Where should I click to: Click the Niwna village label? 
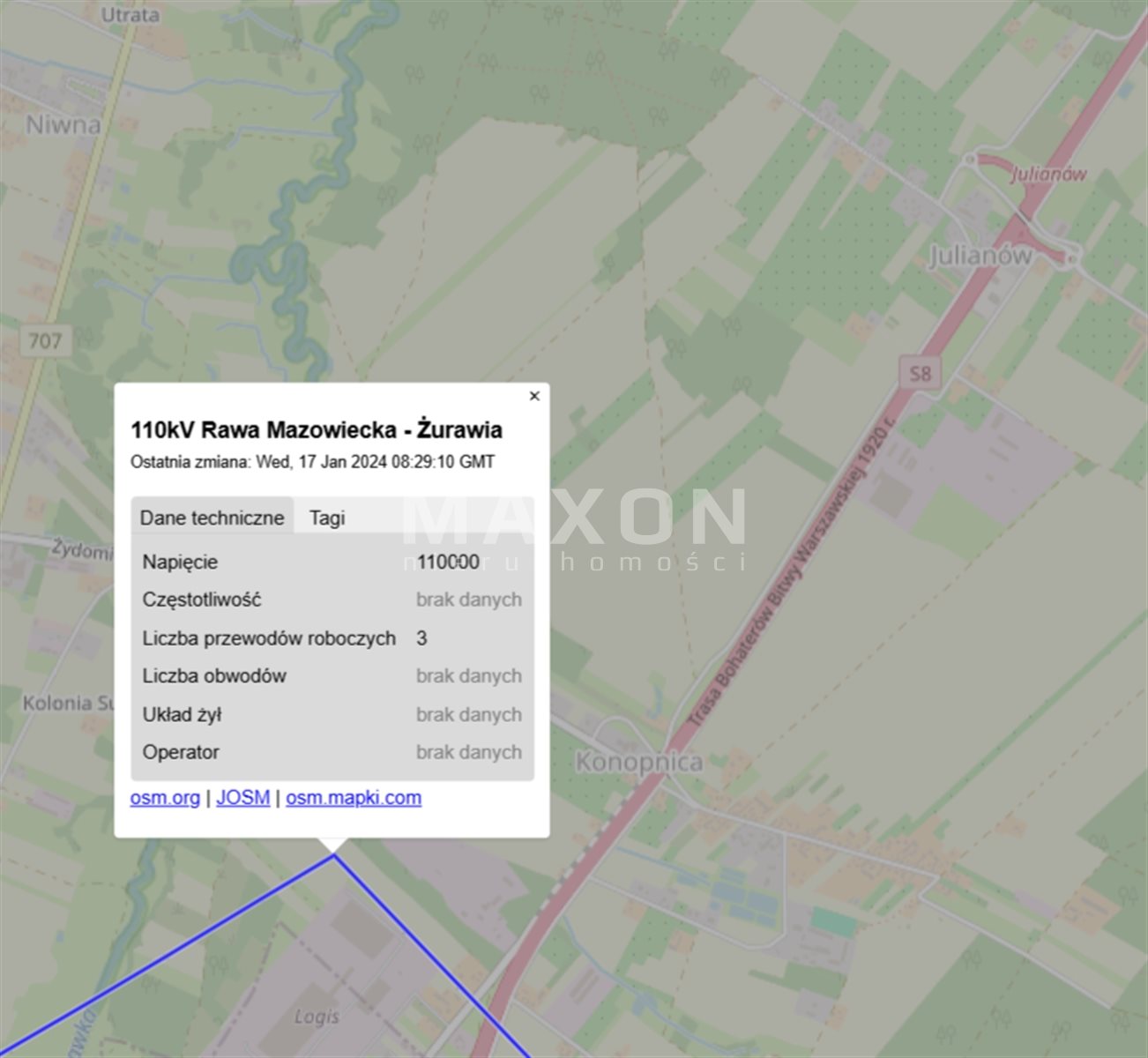[x=63, y=124]
